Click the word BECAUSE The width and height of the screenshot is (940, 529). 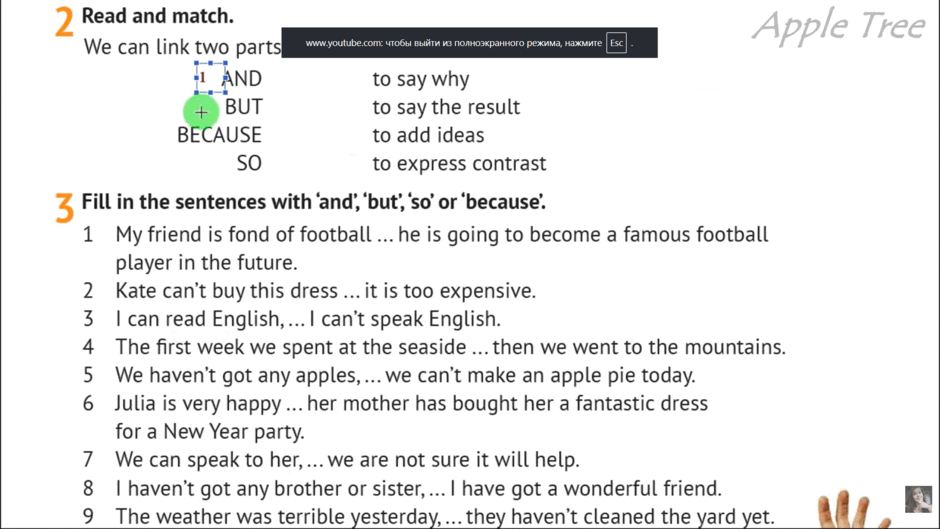click(219, 135)
